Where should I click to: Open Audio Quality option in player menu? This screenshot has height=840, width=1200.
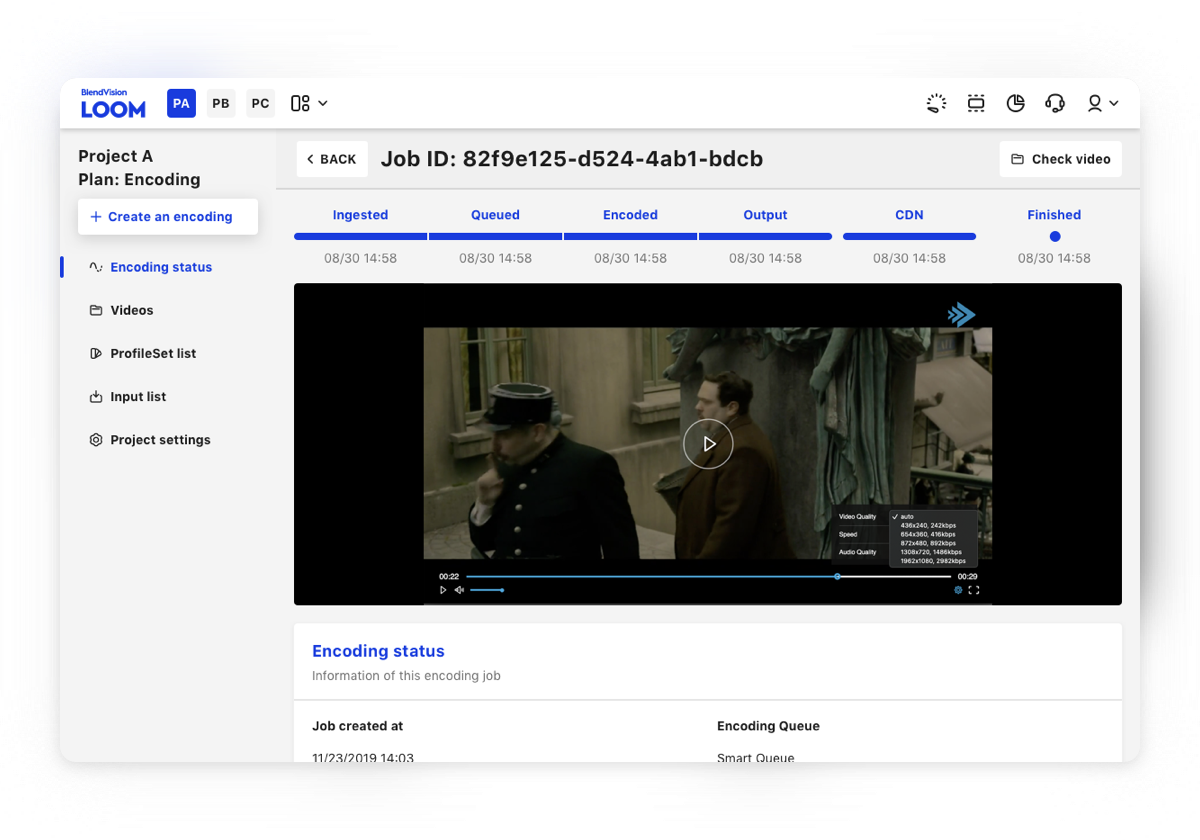(x=858, y=552)
